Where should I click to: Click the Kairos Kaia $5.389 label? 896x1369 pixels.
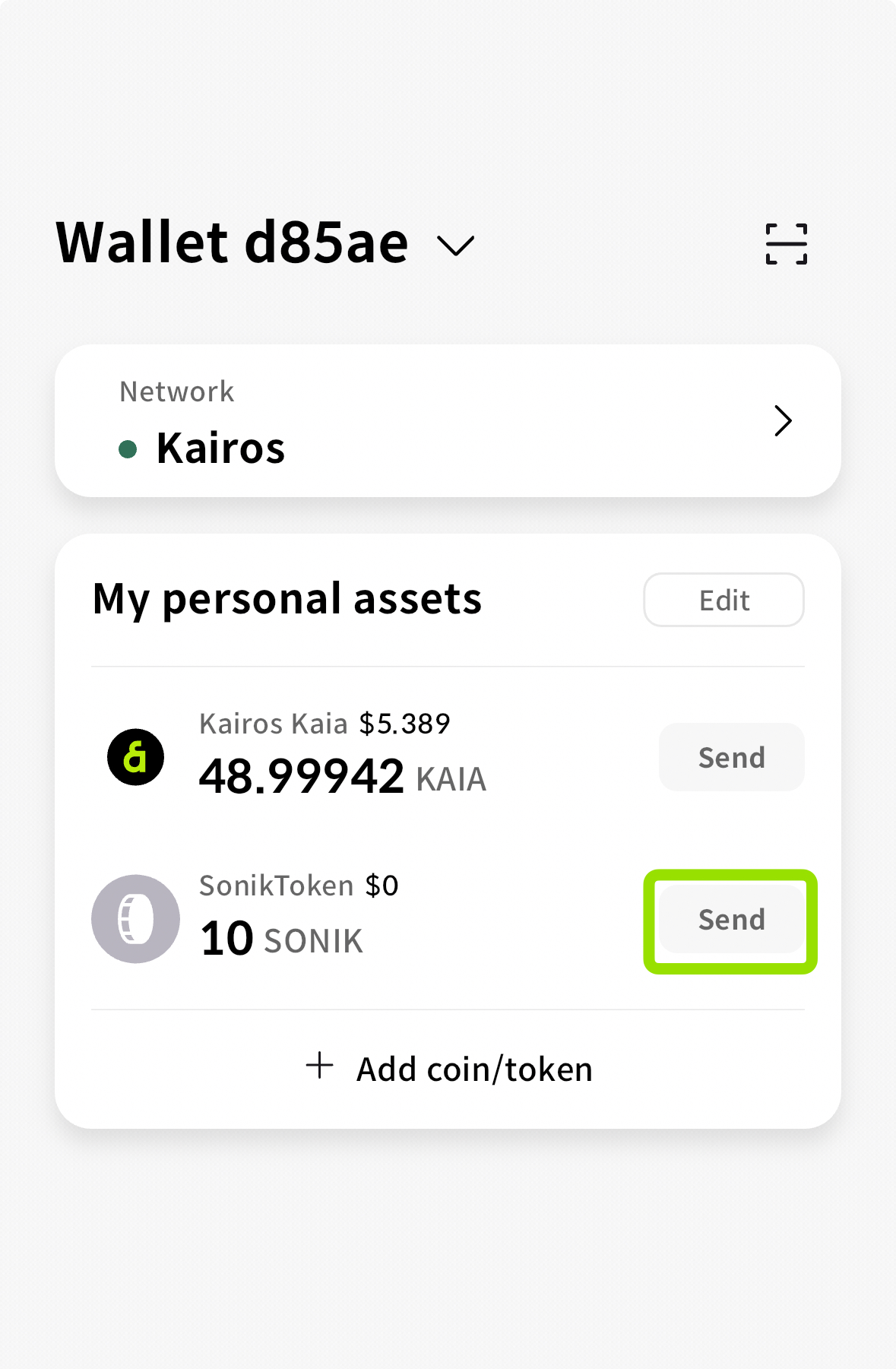tap(325, 724)
